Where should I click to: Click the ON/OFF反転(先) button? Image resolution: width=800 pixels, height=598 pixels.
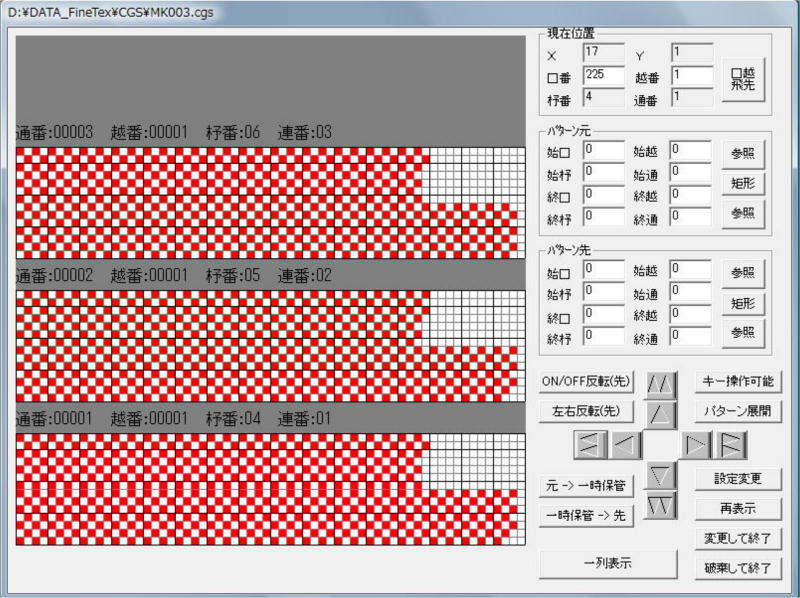[586, 381]
